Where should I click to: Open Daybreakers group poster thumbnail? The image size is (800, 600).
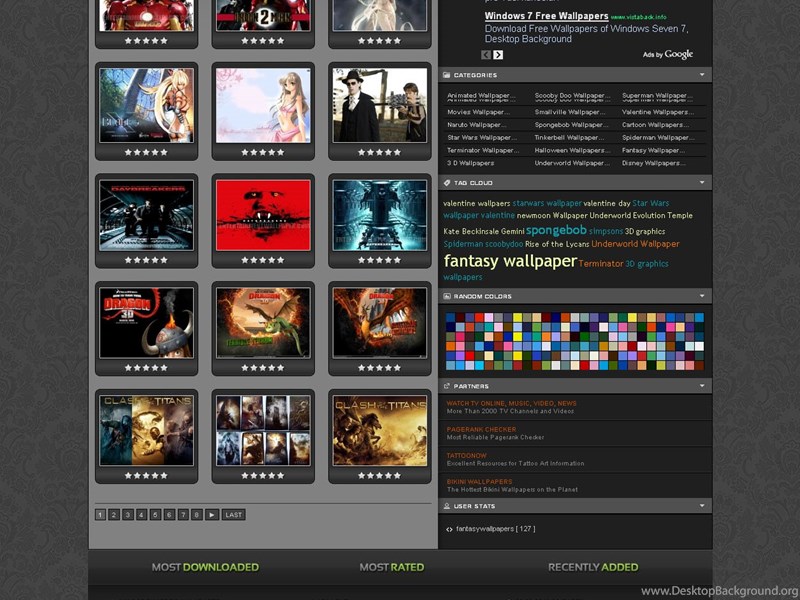(146, 215)
